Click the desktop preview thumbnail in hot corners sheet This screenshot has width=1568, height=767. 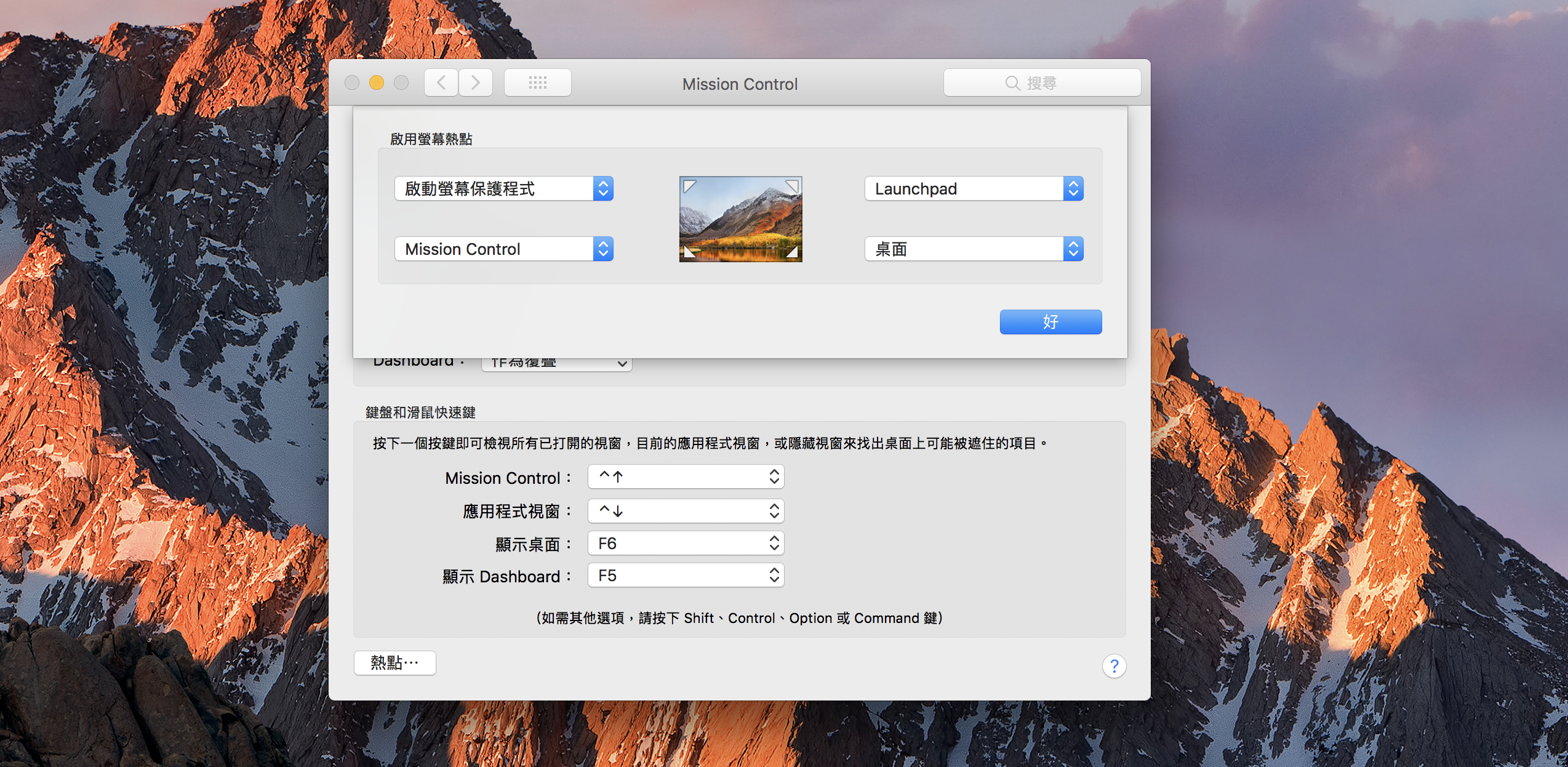click(740, 219)
